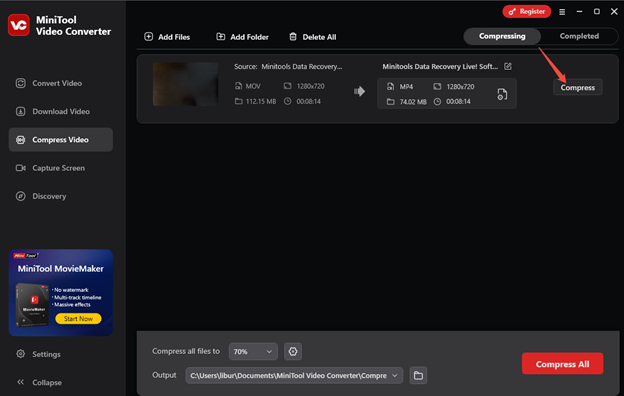Screen dimensions: 624x396
Task: Maximize the application window
Action: (597, 12)
